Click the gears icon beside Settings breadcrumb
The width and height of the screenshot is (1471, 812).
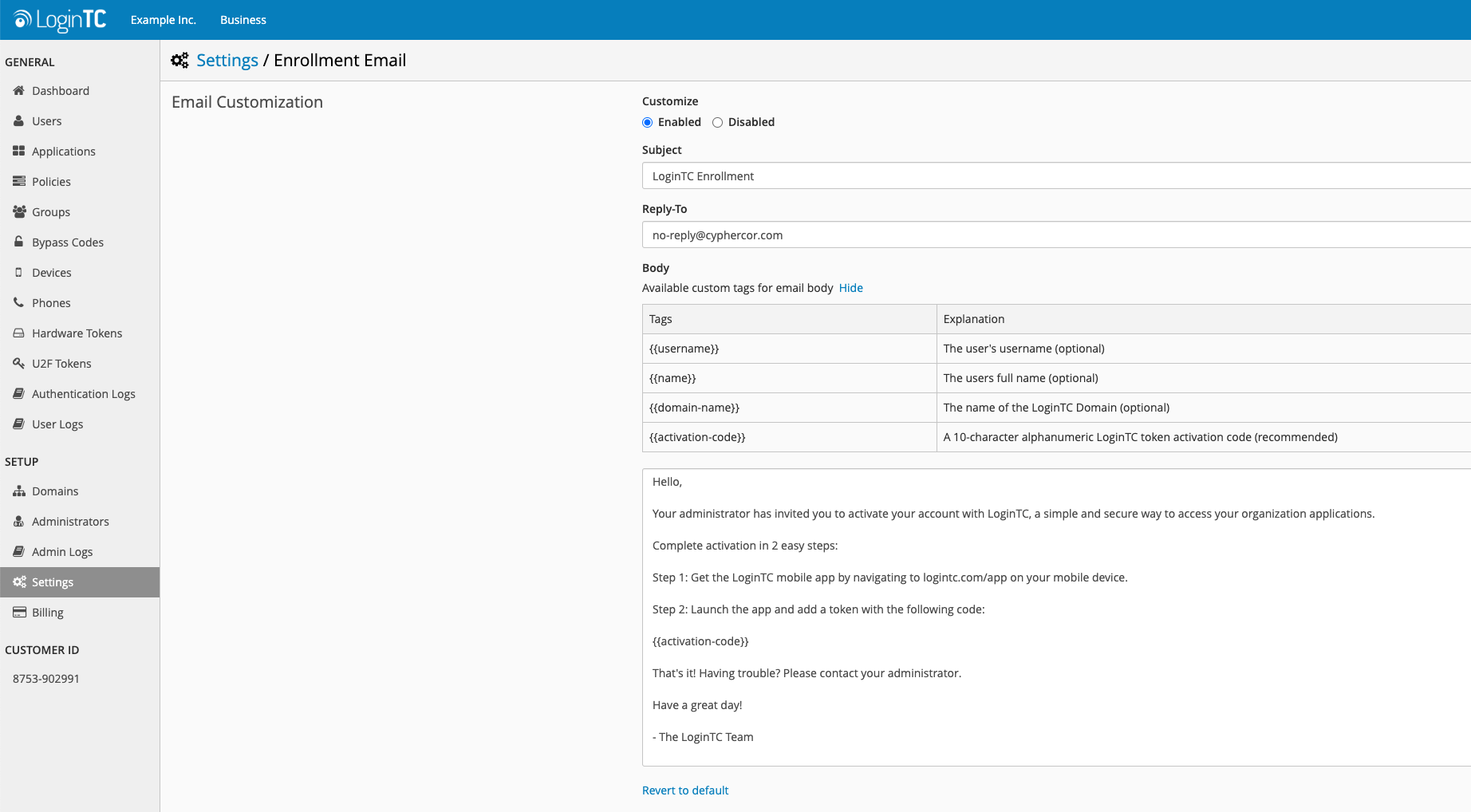[179, 61]
